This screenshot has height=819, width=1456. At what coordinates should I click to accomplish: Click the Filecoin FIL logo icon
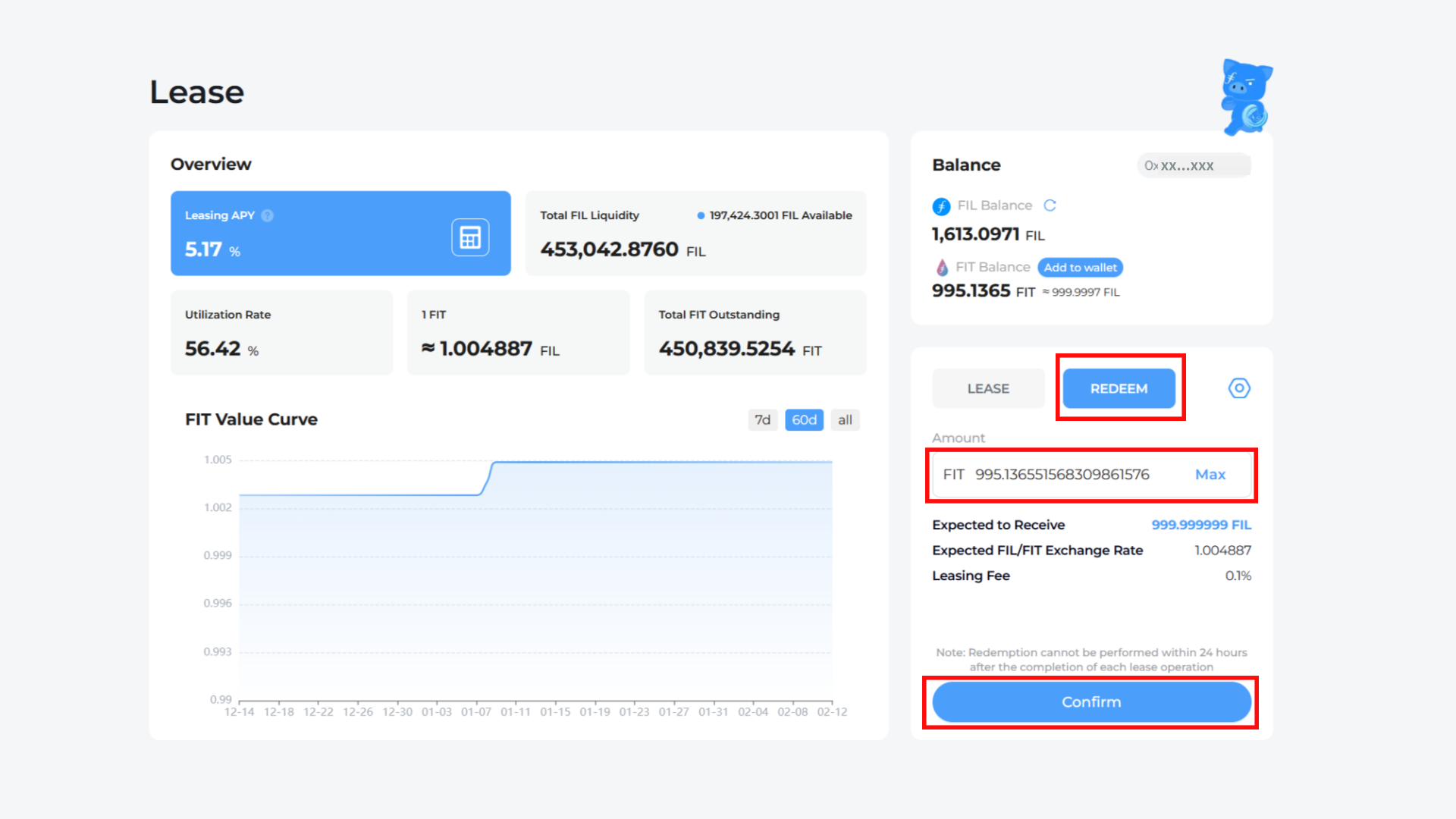click(x=941, y=206)
